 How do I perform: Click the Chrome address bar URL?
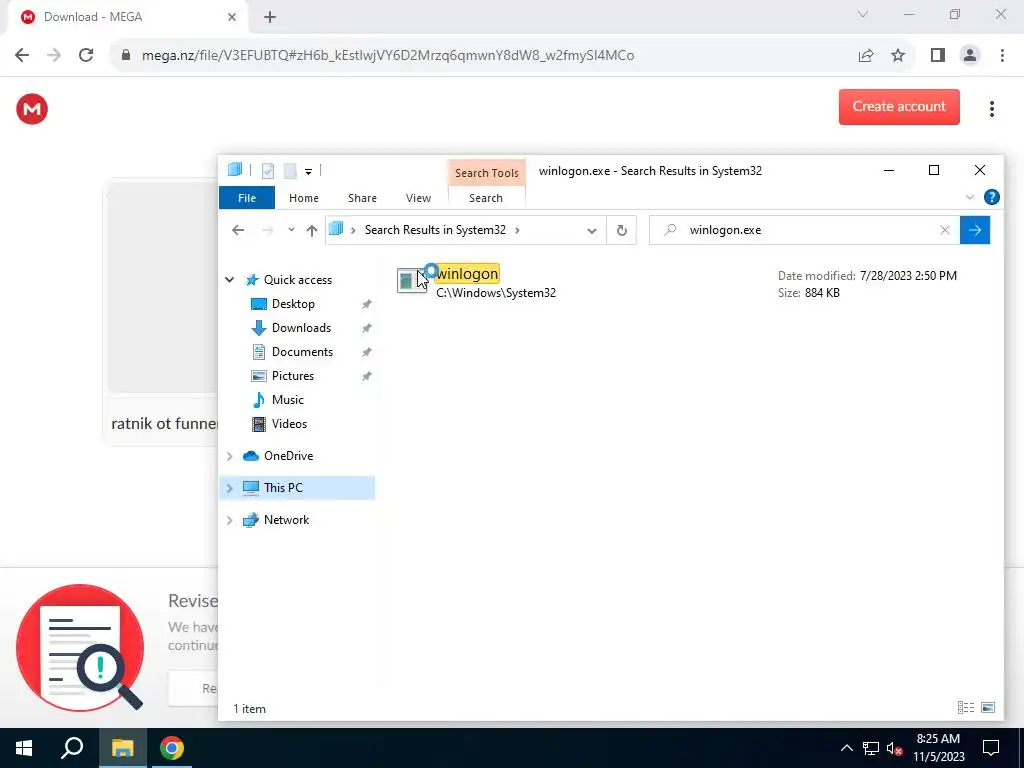click(x=388, y=56)
